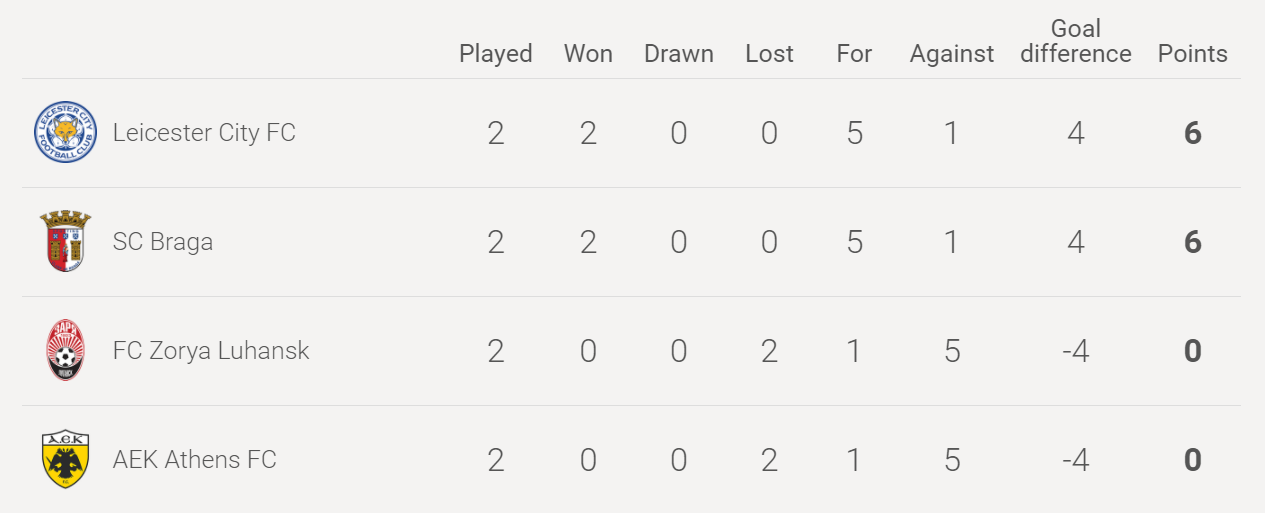The height and width of the screenshot is (513, 1265).
Task: Click the For column header
Action: click(854, 54)
